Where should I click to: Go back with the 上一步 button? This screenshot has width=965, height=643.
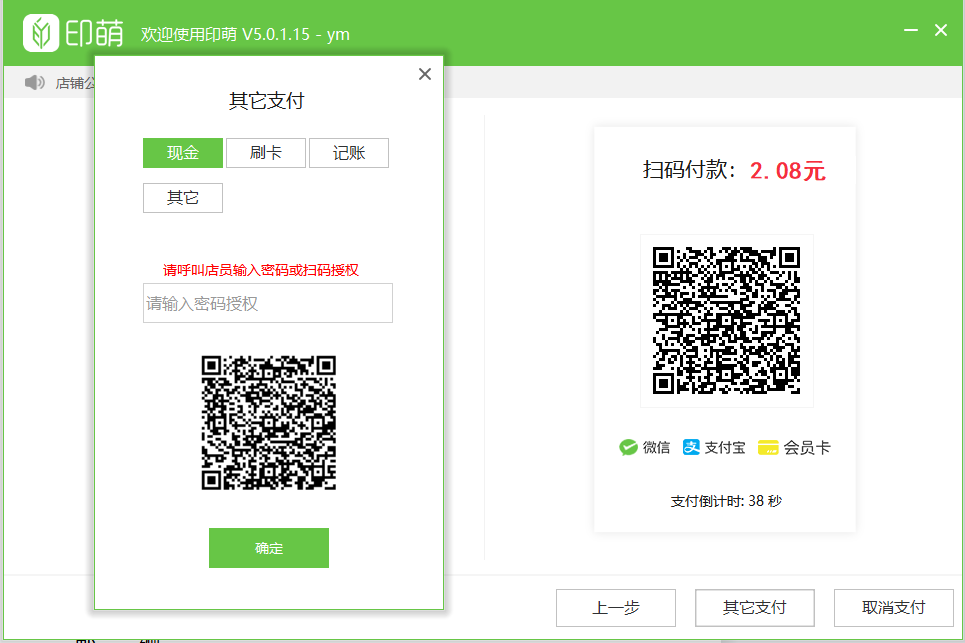pos(615,607)
